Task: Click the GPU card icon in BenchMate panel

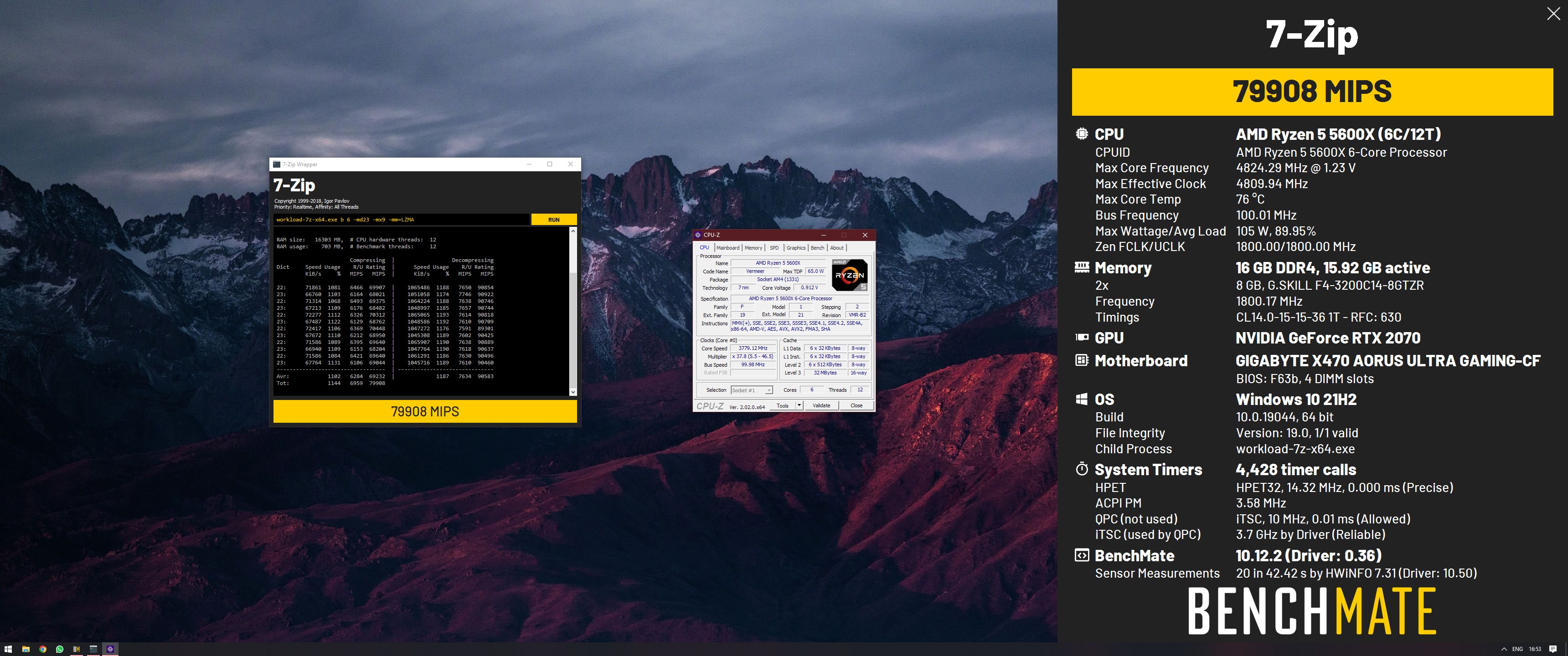Action: point(1082,337)
